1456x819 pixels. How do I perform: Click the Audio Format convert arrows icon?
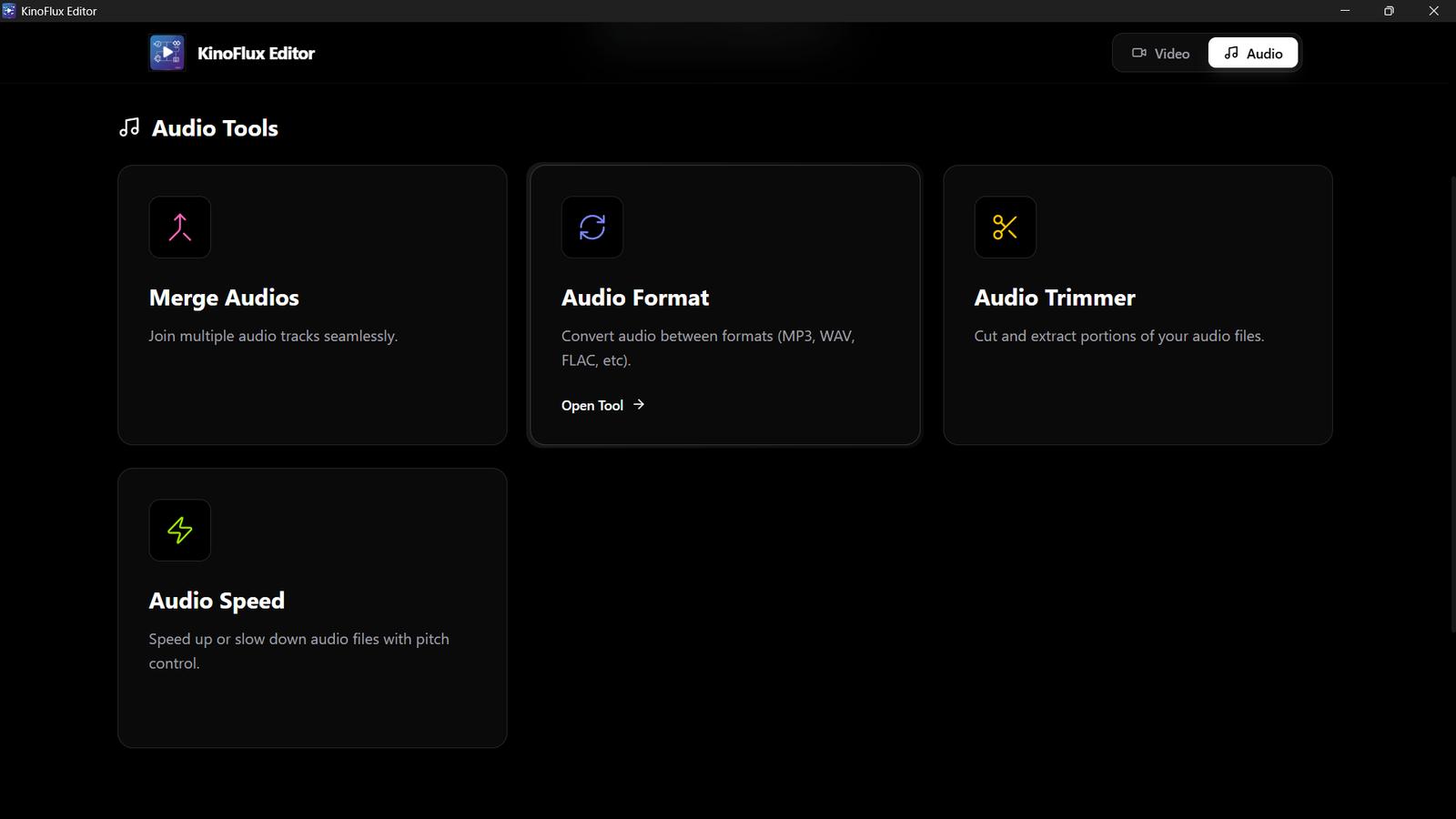coord(592,227)
